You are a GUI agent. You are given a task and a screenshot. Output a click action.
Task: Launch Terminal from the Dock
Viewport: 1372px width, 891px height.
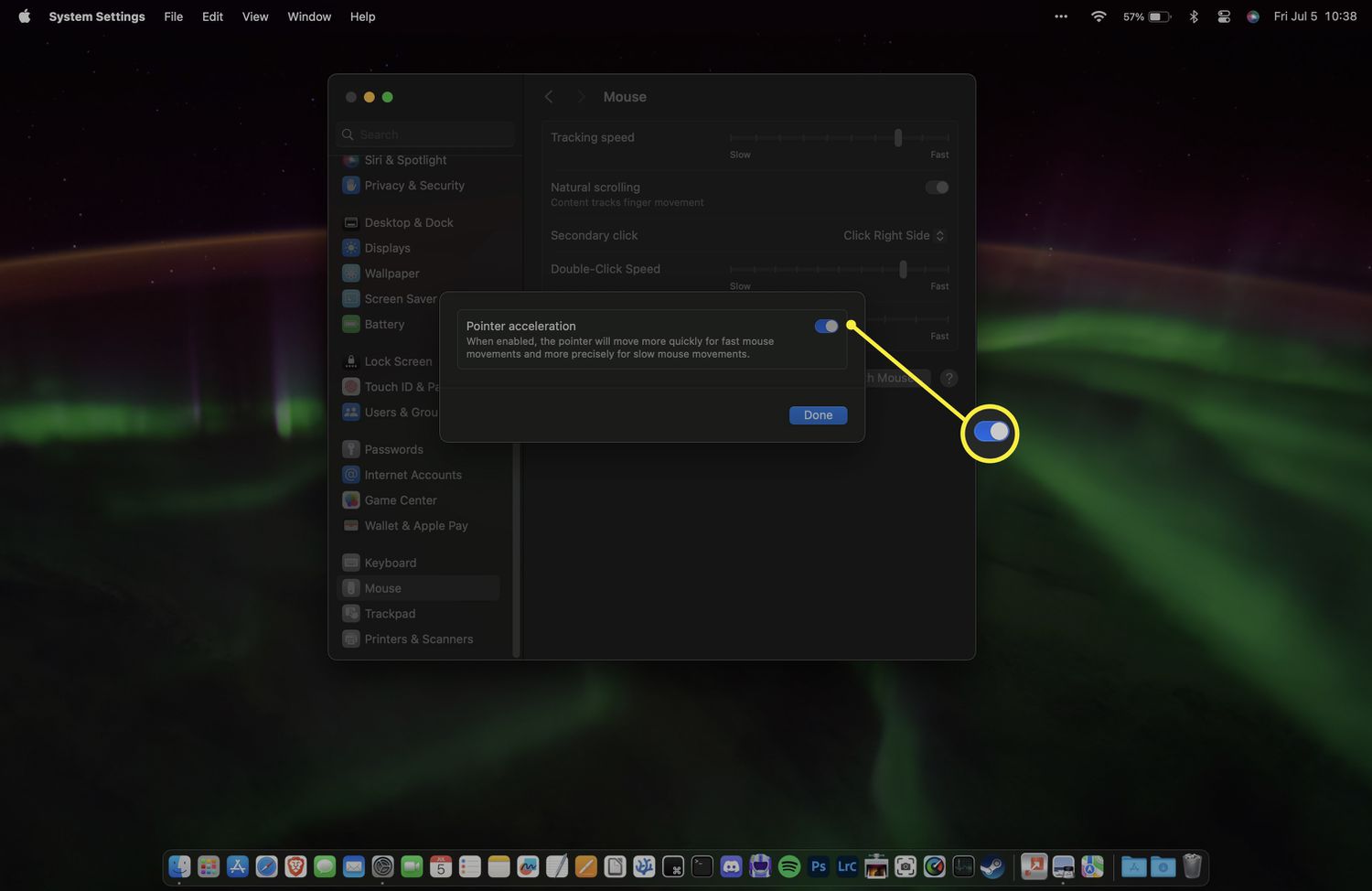[702, 866]
